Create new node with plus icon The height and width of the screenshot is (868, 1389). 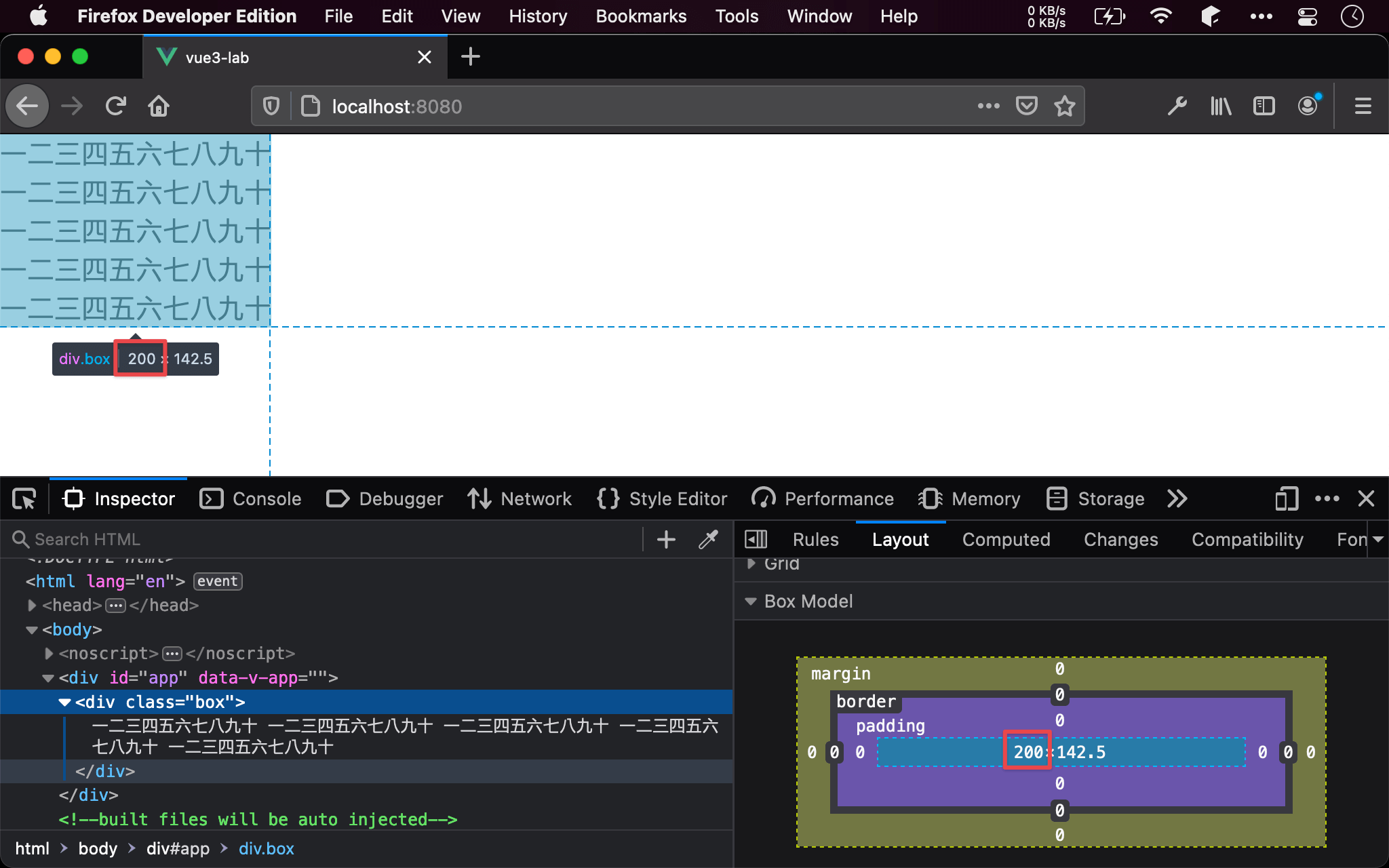pos(667,539)
